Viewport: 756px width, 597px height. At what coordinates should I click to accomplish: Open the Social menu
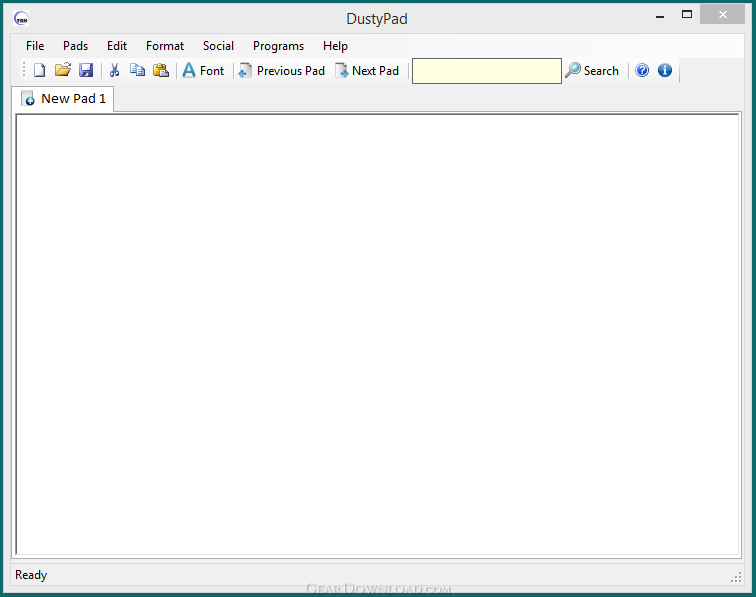[x=218, y=46]
